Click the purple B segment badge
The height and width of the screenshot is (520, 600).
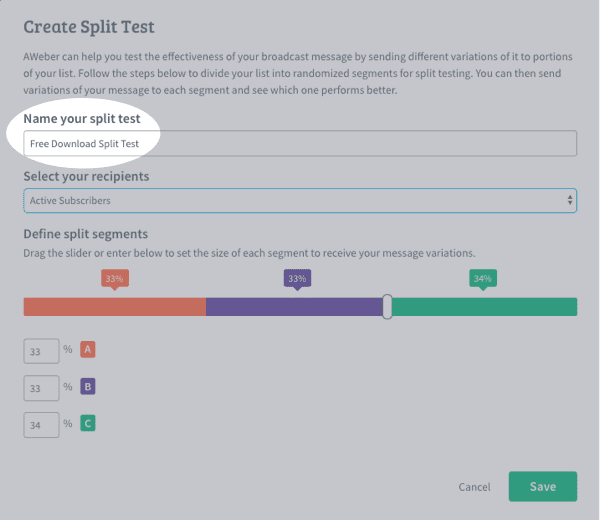pyautogui.click(x=88, y=387)
